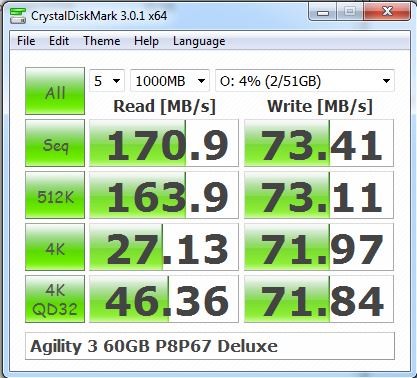Start the 4K random test
The height and width of the screenshot is (378, 417).
(x=55, y=247)
